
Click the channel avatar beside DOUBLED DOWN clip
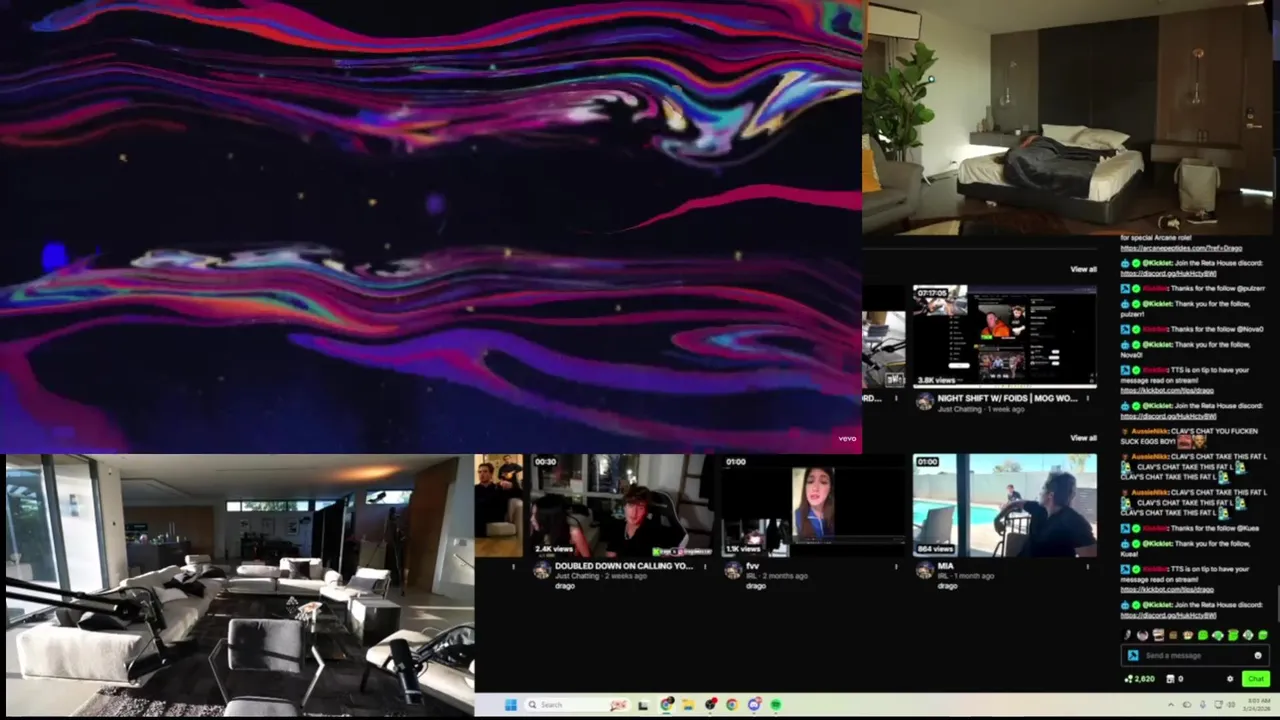pos(541,570)
